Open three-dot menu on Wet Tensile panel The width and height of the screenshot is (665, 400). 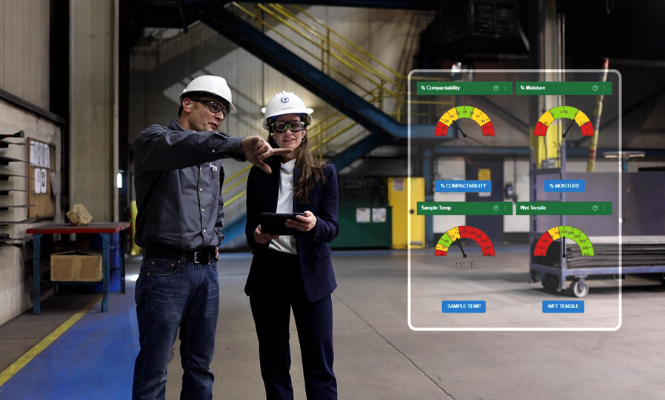pos(606,208)
